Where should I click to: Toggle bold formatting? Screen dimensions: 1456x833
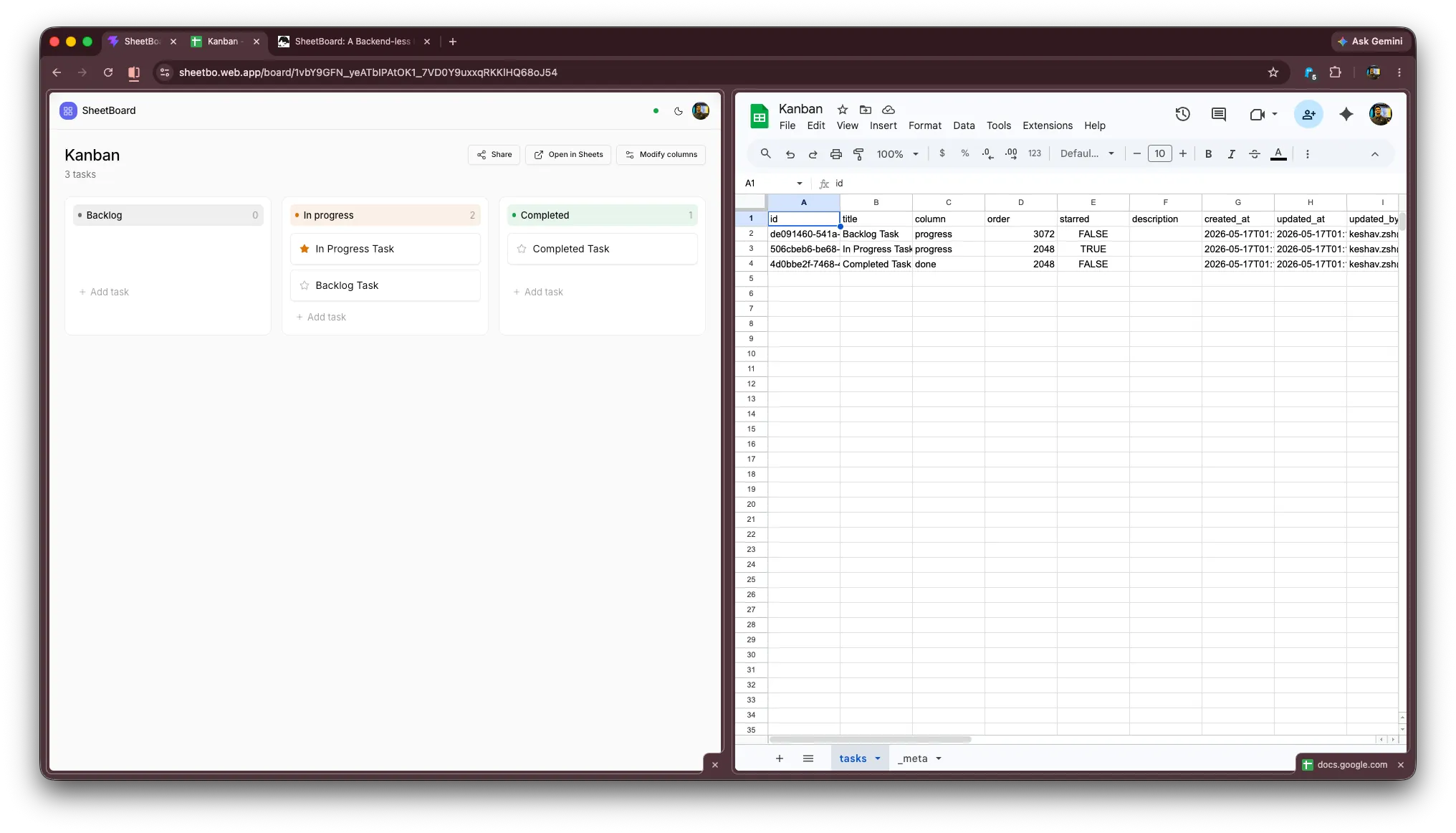[x=1208, y=154]
